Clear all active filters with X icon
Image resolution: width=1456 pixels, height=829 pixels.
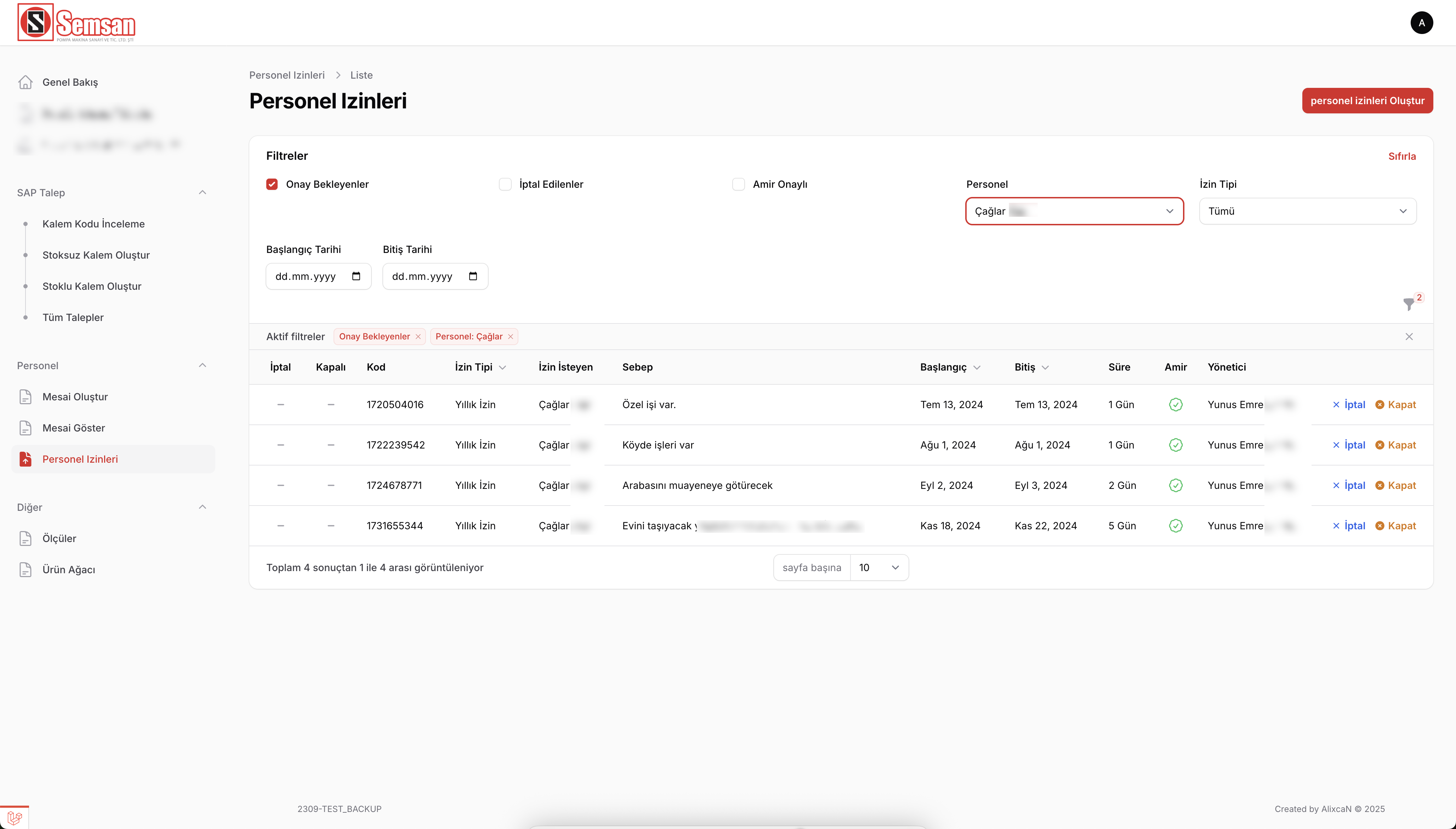[x=1409, y=337]
